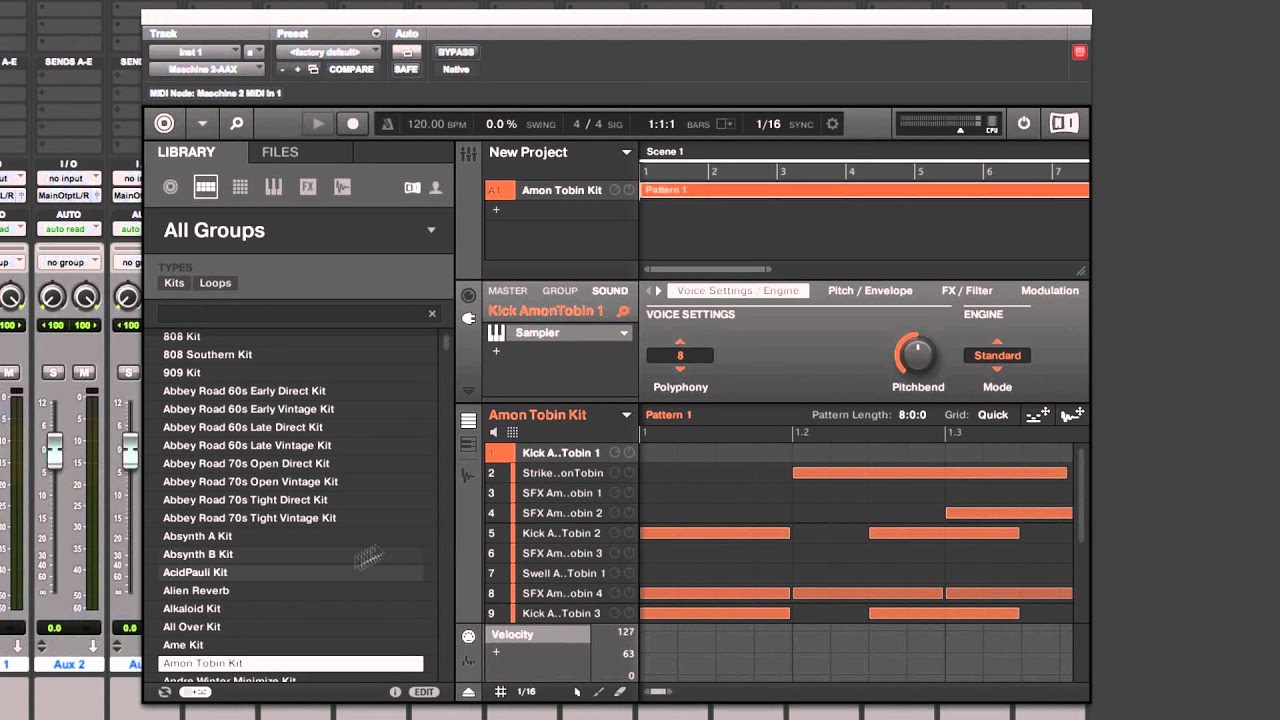The height and width of the screenshot is (720, 1280).
Task: Mute the Kick A..Tobin 2 sound
Action: pyautogui.click(x=615, y=533)
